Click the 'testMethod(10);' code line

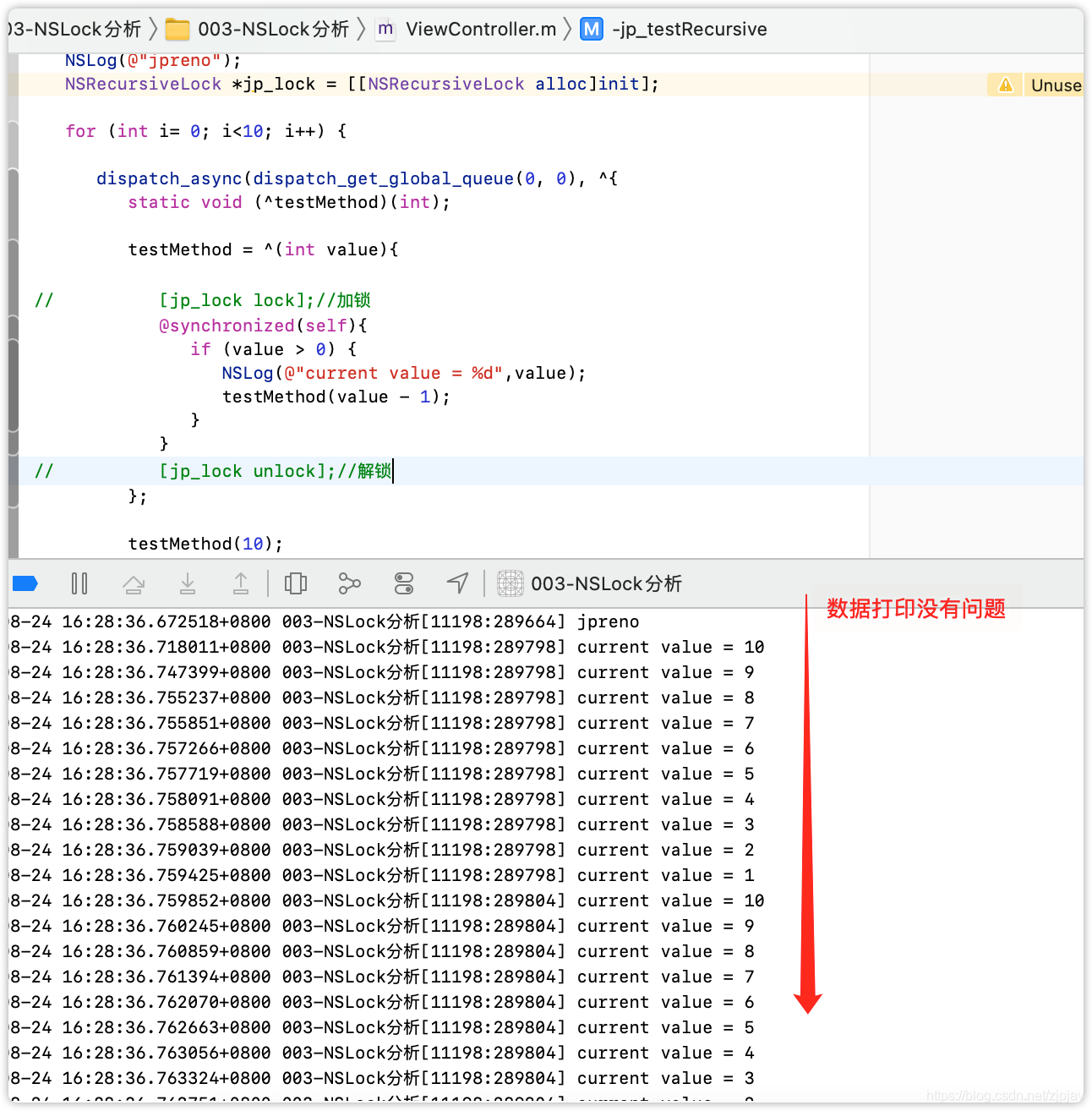pyautogui.click(x=205, y=544)
